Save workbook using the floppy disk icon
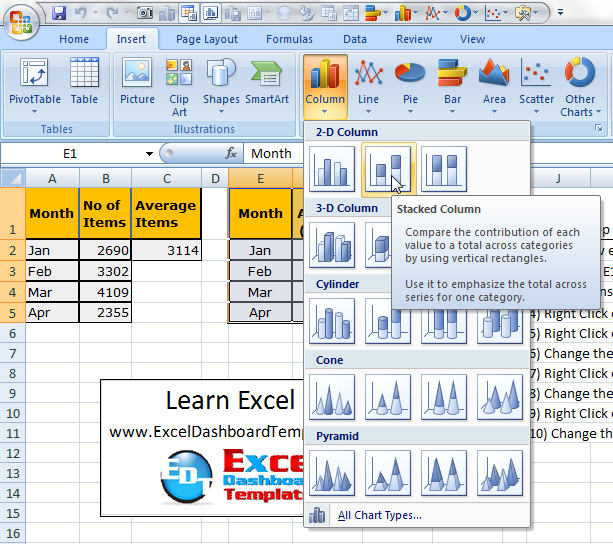Viewport: 613px width, 544px height. coord(59,13)
